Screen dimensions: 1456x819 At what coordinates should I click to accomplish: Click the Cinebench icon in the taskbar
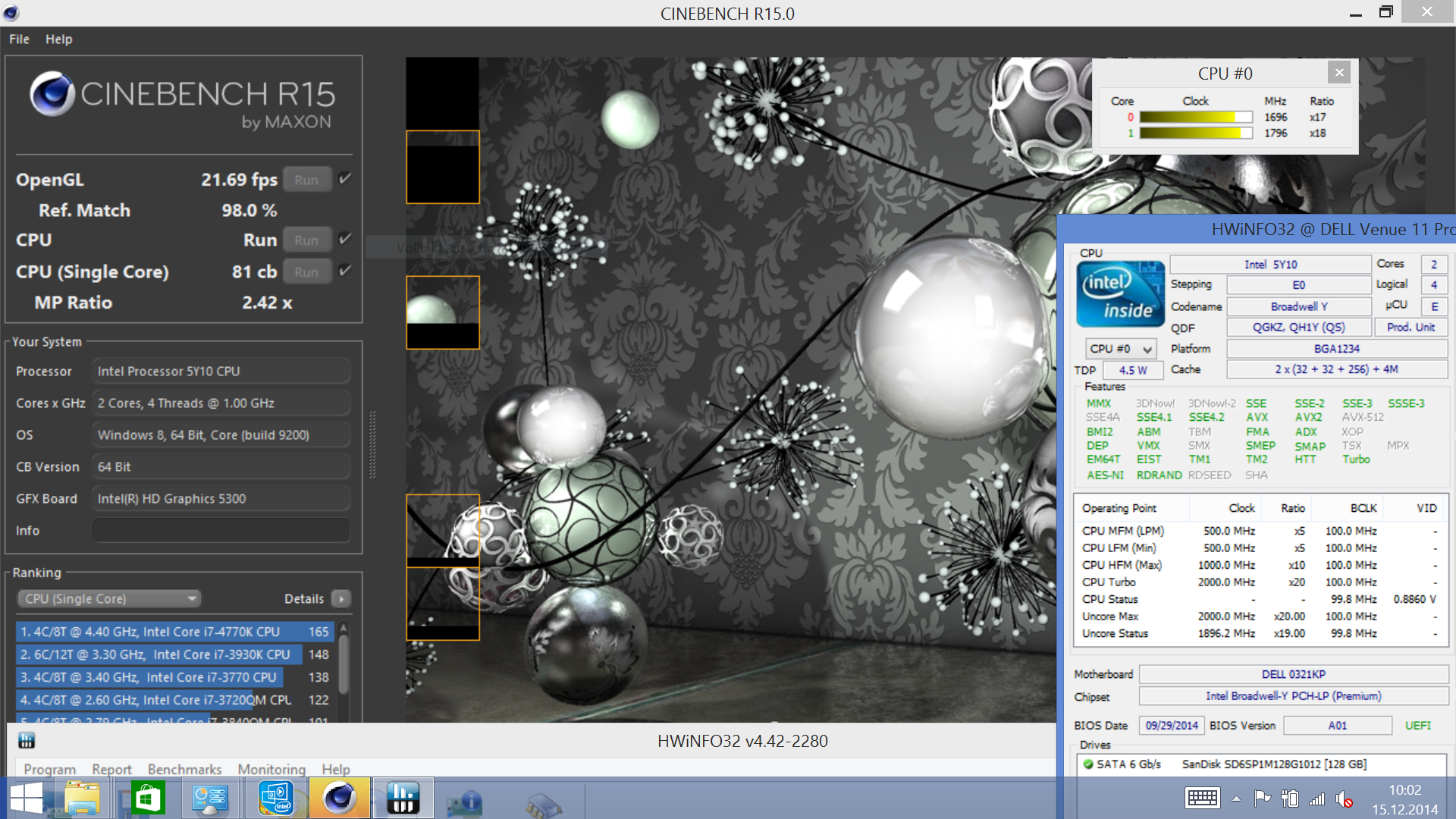pyautogui.click(x=339, y=799)
